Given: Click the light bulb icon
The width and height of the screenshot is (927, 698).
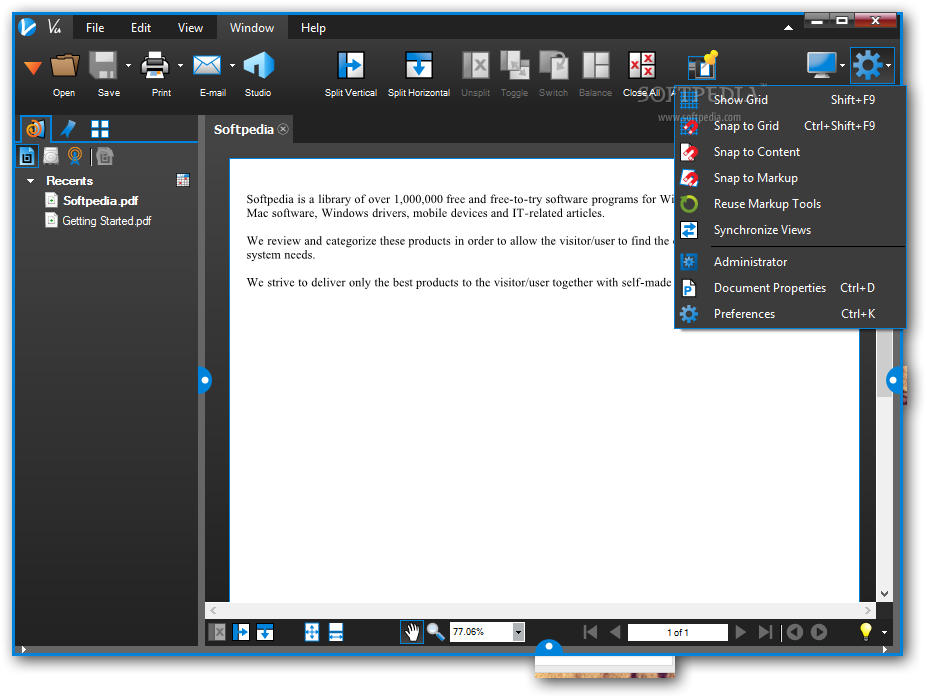Looking at the screenshot, I should [x=866, y=631].
